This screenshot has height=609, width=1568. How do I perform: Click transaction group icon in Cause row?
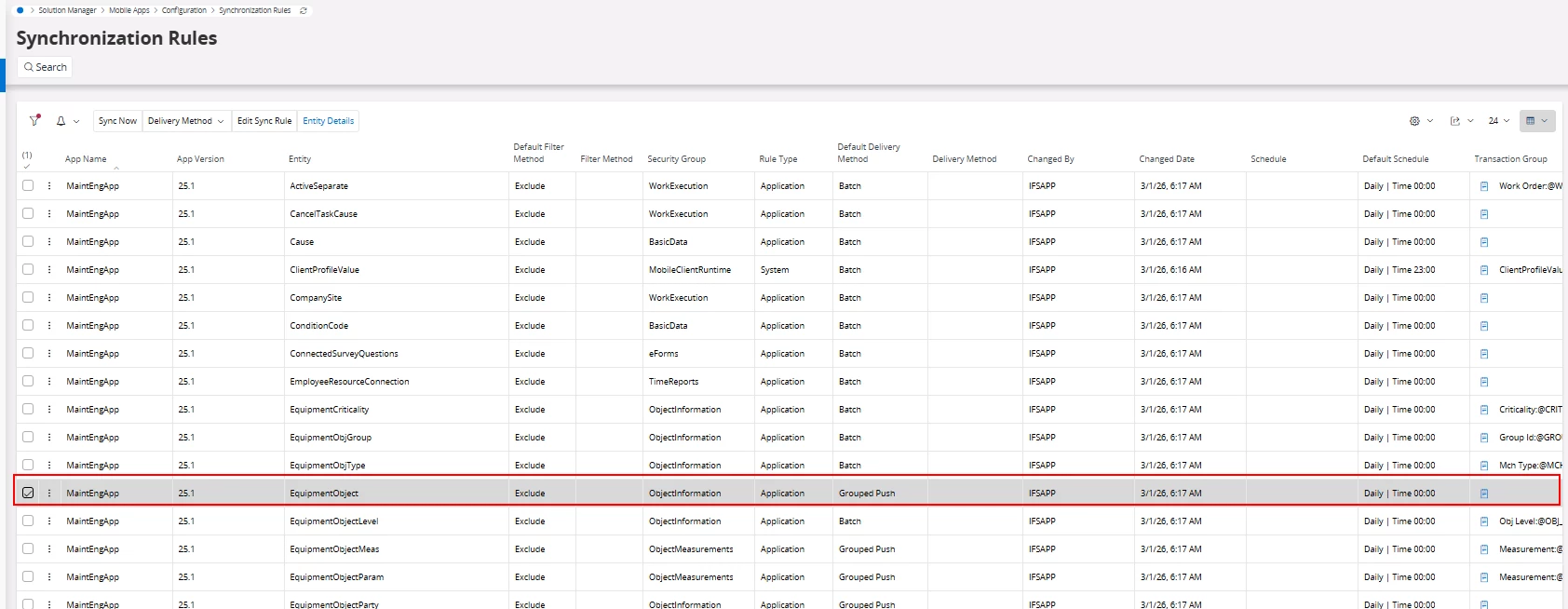point(1484,242)
